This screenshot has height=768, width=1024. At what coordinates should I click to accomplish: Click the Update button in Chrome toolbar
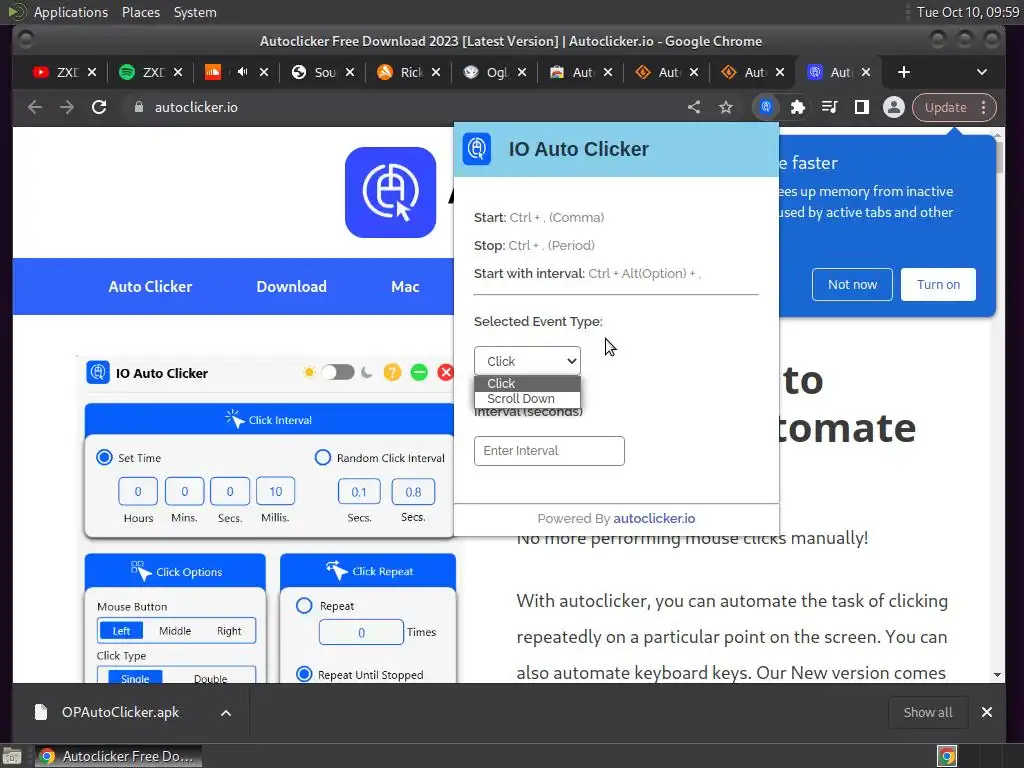946,107
